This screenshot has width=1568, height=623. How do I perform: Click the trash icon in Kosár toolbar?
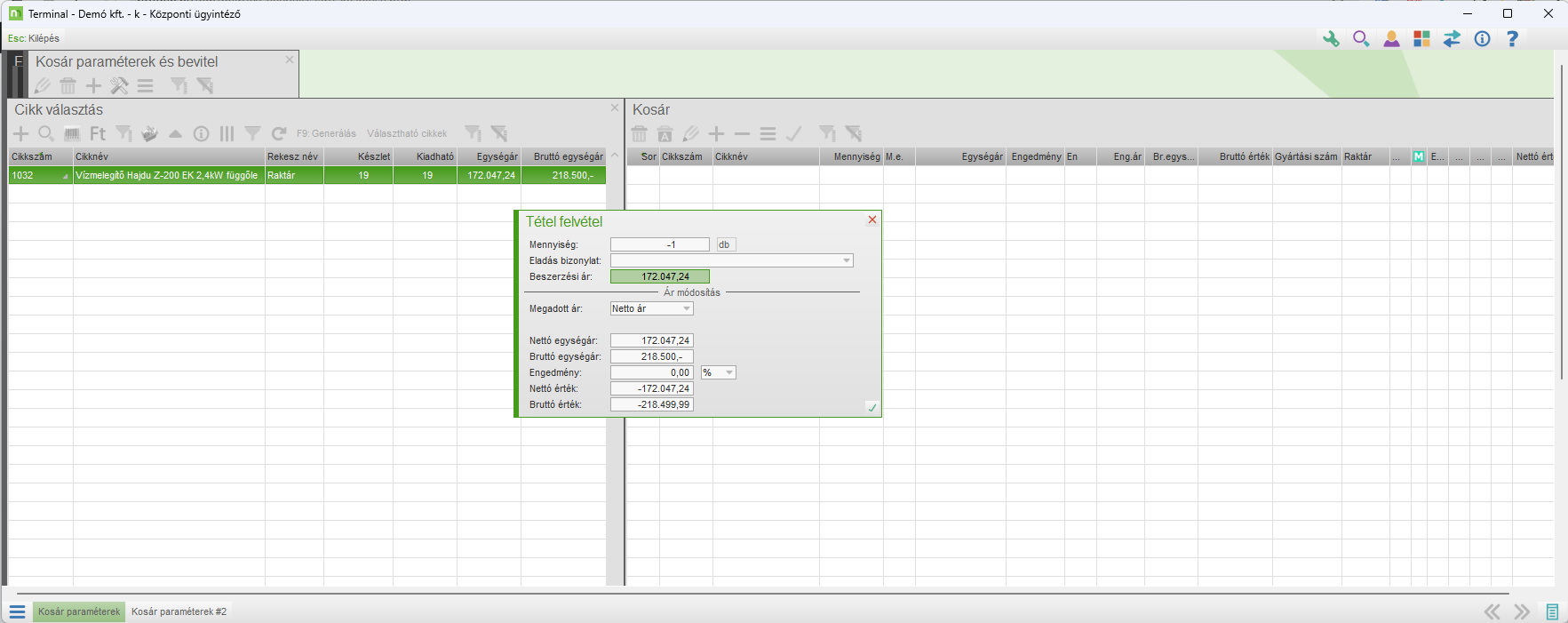[640, 134]
